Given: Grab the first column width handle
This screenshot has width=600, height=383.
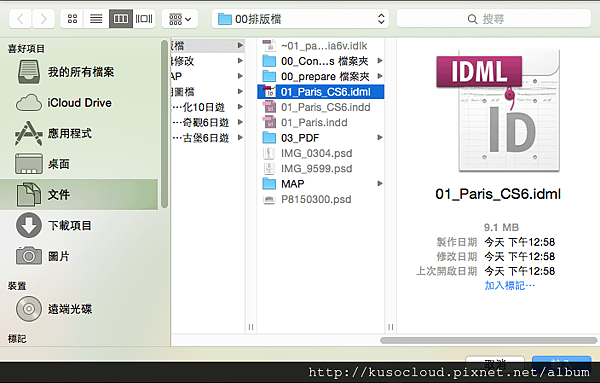Looking at the screenshot, I should (x=251, y=327).
